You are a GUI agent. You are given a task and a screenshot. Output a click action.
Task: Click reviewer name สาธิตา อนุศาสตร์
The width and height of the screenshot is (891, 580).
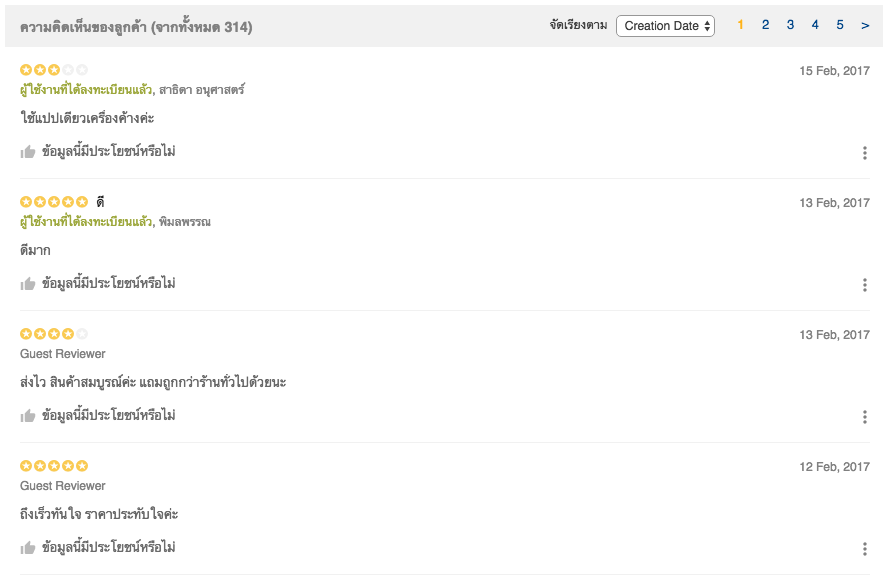[201, 90]
